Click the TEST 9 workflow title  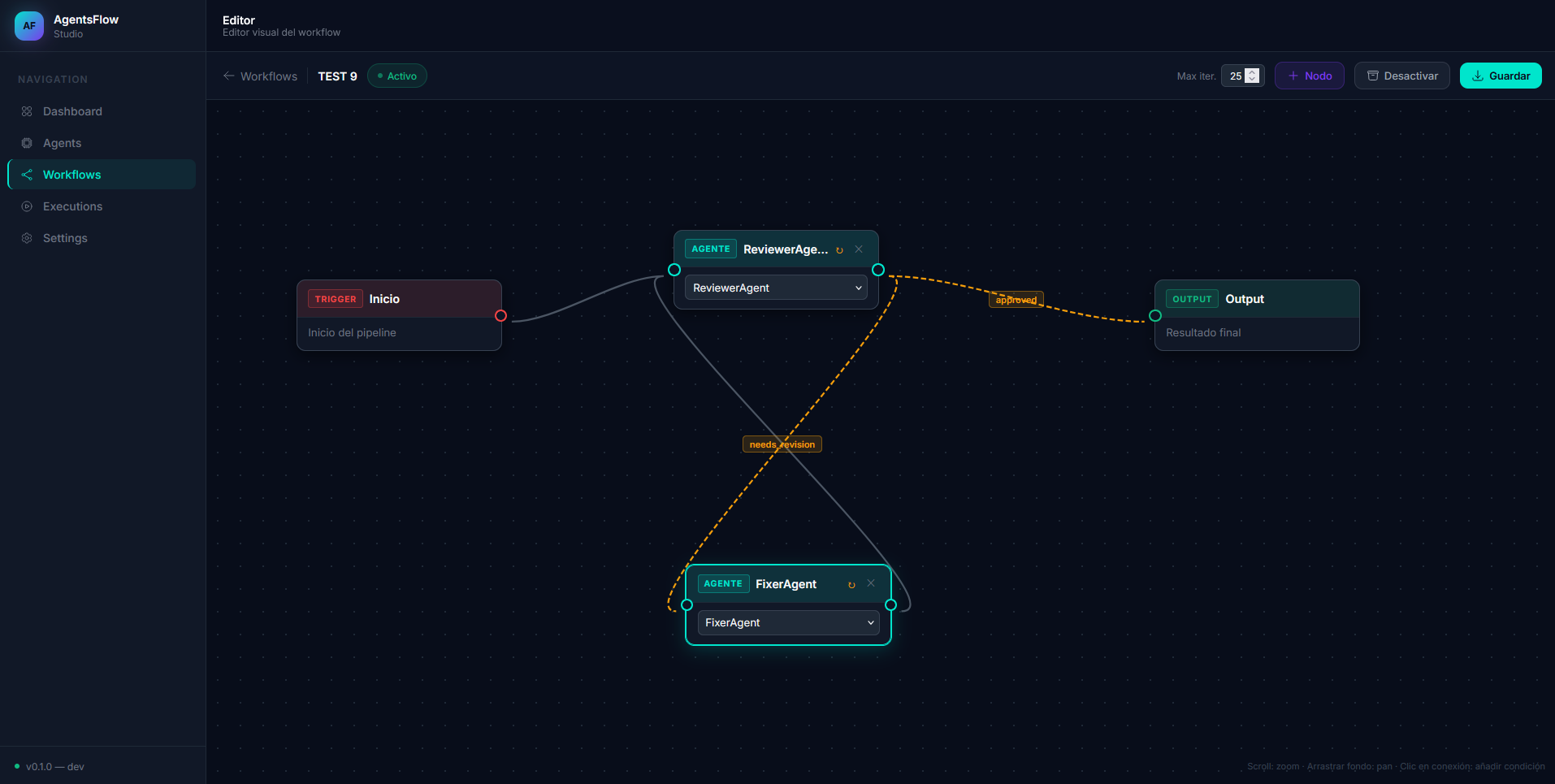(x=337, y=76)
